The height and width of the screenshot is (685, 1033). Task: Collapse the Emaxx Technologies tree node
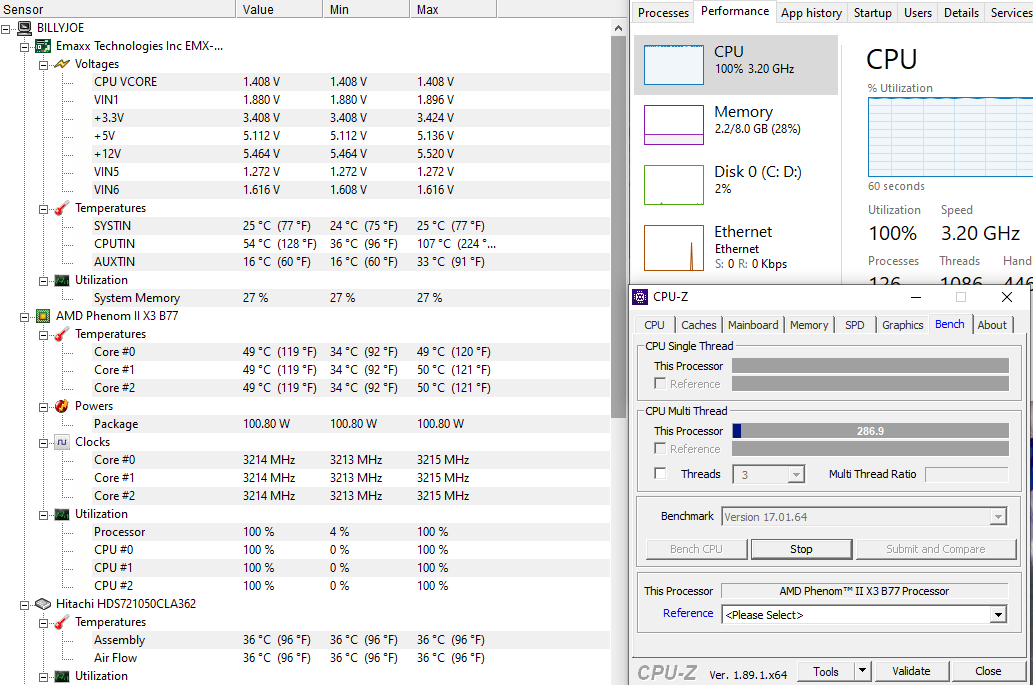click(x=24, y=46)
